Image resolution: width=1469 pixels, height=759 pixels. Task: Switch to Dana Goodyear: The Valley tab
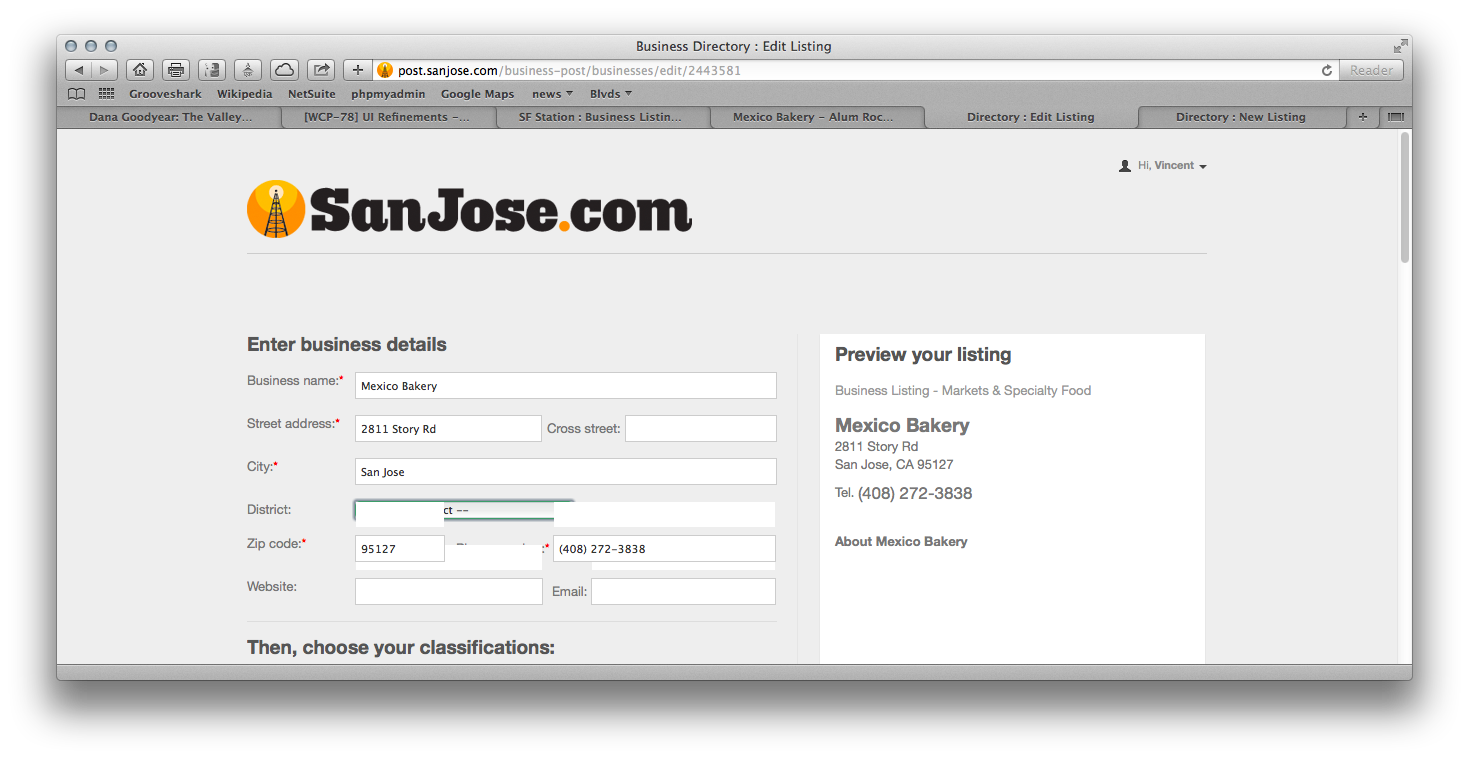(x=171, y=117)
